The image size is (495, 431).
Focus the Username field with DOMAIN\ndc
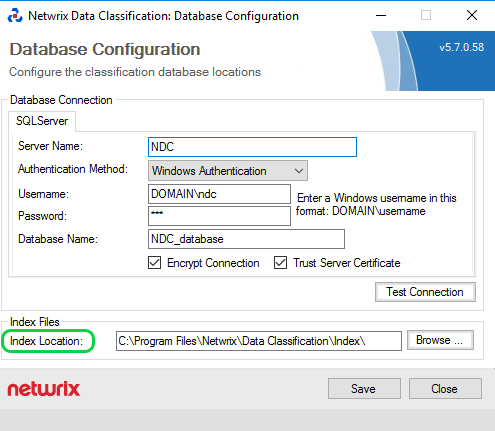tap(219, 194)
